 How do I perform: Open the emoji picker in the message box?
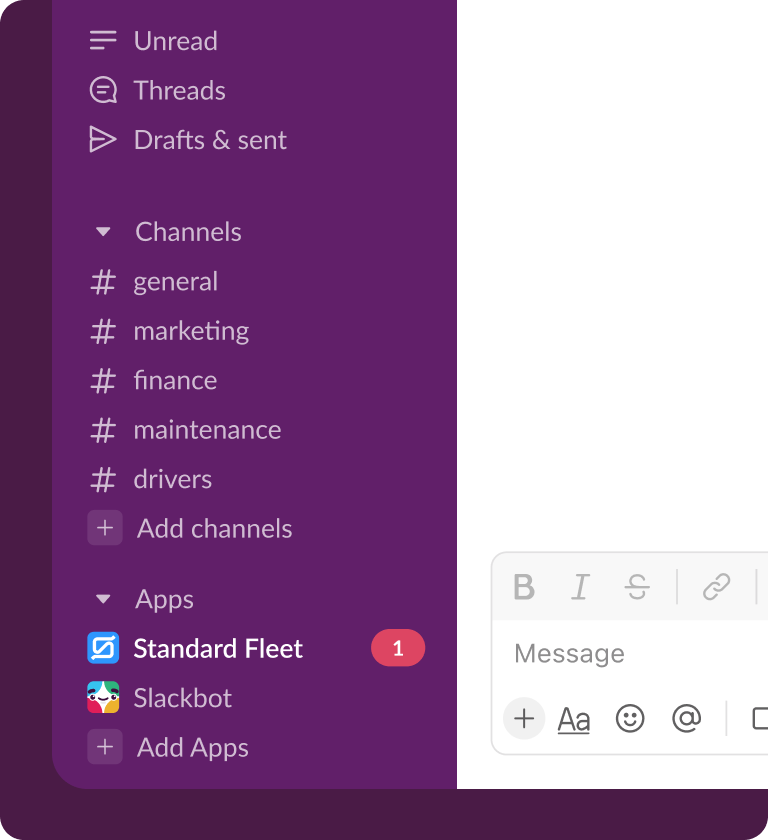(630, 719)
